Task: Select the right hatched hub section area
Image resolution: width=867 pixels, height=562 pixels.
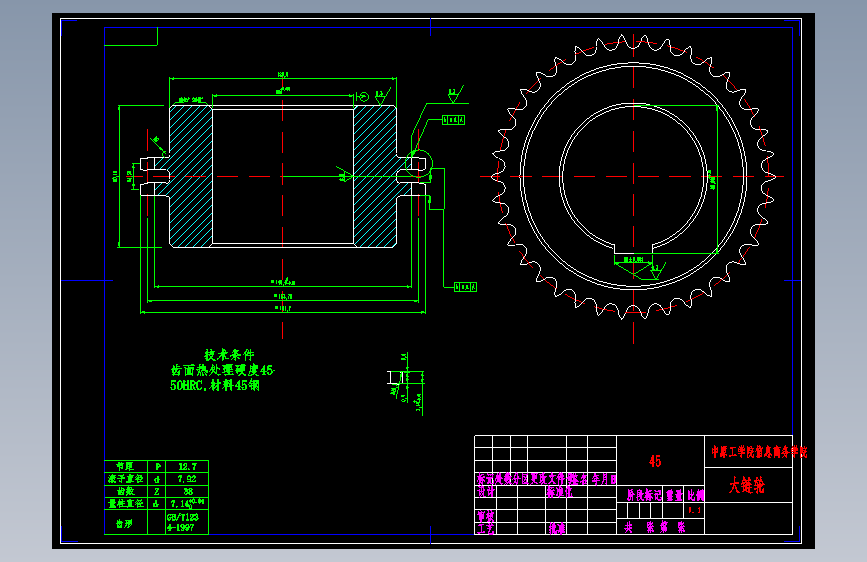Action: [375, 176]
